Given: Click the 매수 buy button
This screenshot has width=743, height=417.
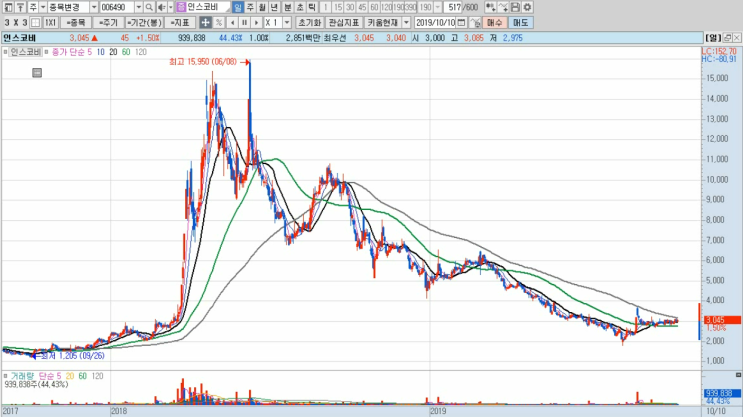Looking at the screenshot, I should tap(495, 22).
